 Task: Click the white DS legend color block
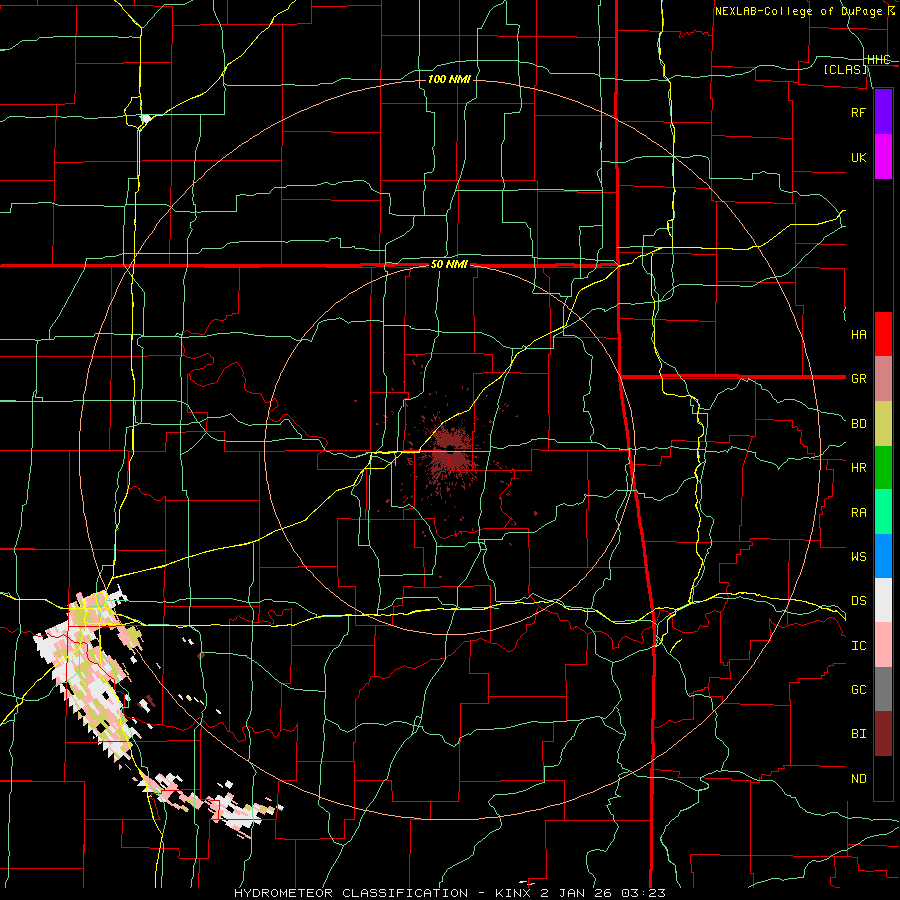[883, 600]
